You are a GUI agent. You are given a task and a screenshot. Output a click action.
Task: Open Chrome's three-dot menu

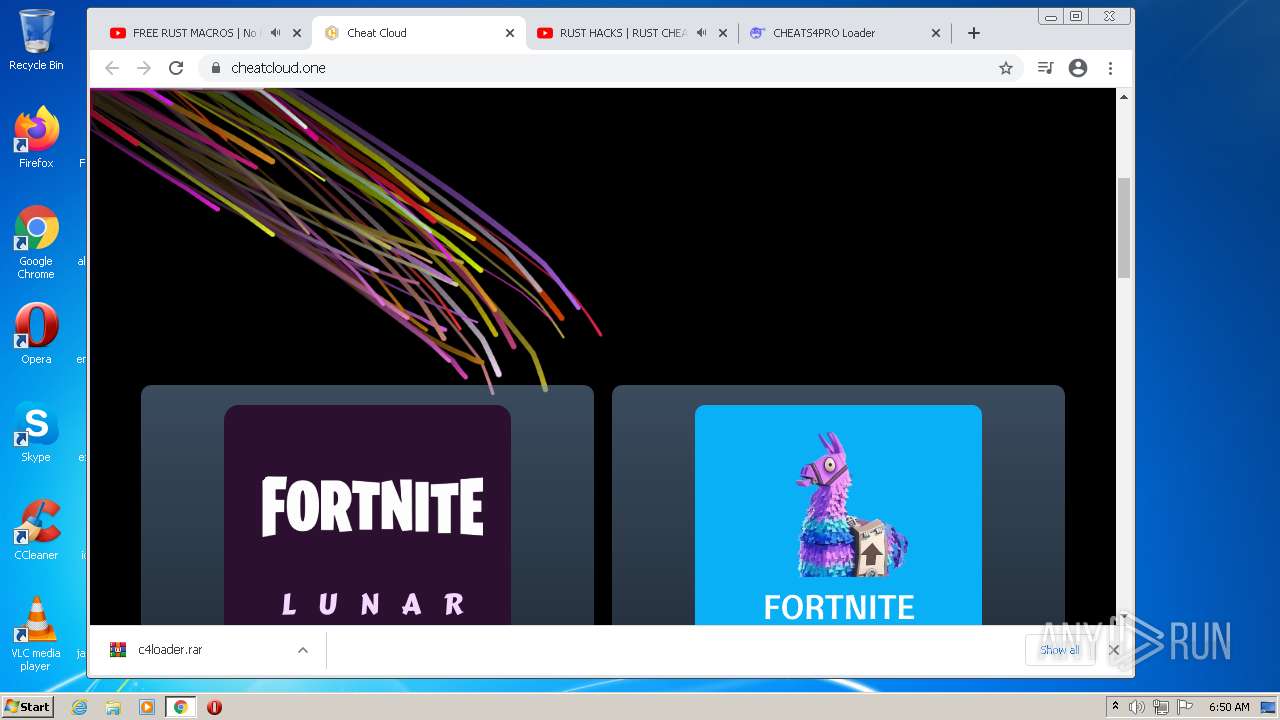click(x=1110, y=68)
